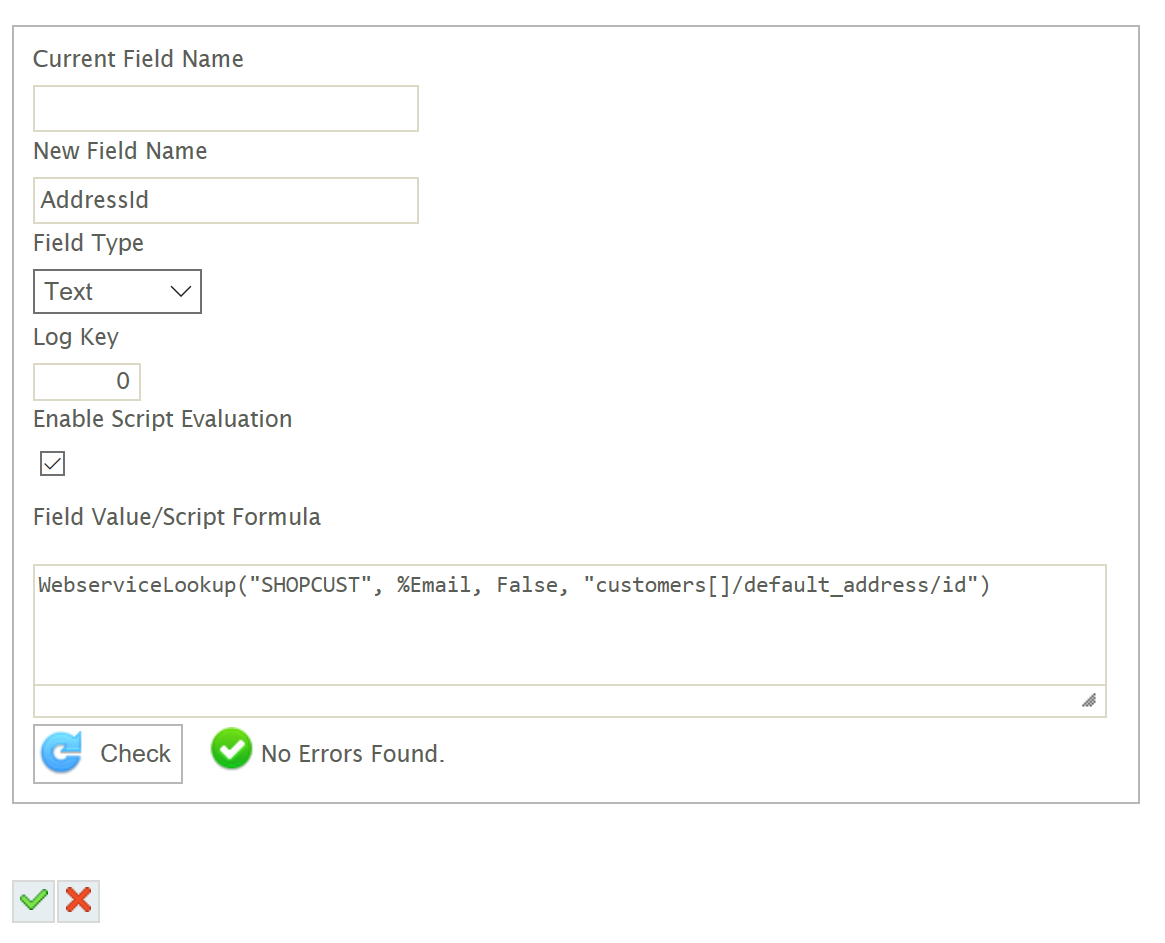Click the New Field Name box containing AddressId
The height and width of the screenshot is (943, 1165).
[225, 201]
